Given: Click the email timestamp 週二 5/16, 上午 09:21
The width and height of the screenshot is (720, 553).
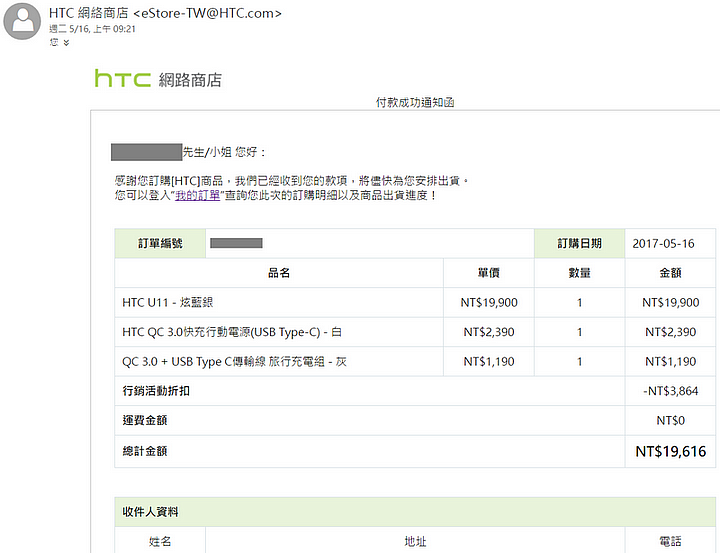Looking at the screenshot, I should (92, 29).
